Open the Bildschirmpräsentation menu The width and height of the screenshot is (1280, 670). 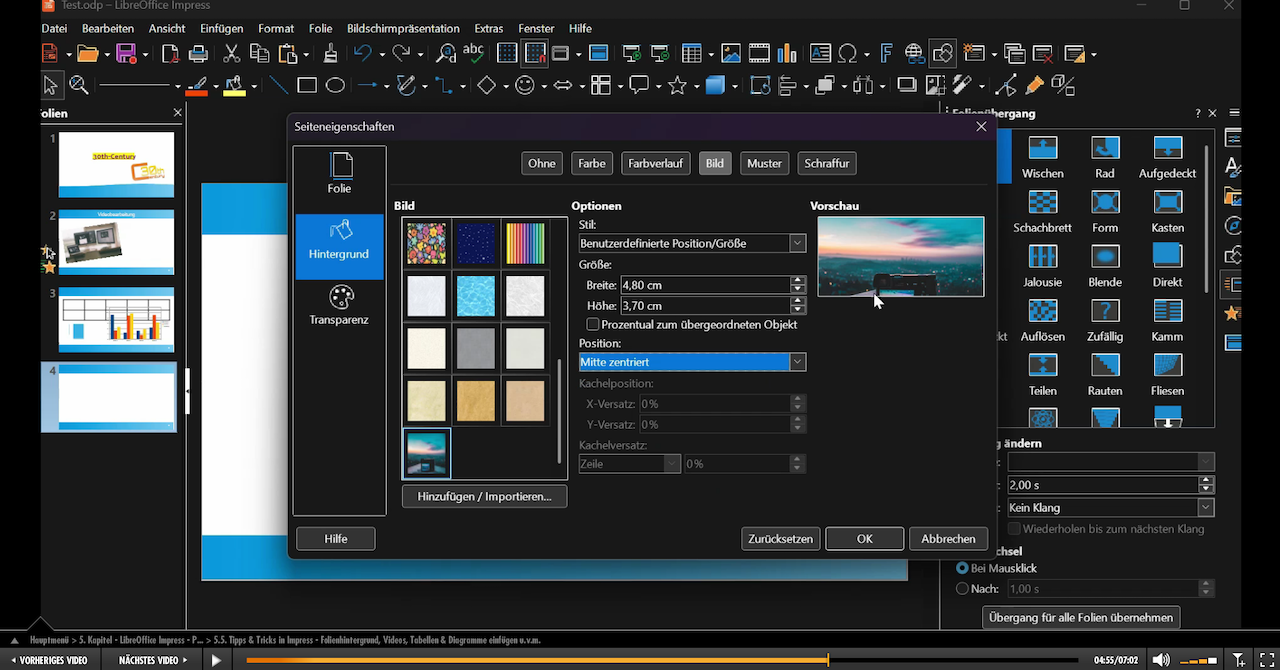click(x=403, y=28)
